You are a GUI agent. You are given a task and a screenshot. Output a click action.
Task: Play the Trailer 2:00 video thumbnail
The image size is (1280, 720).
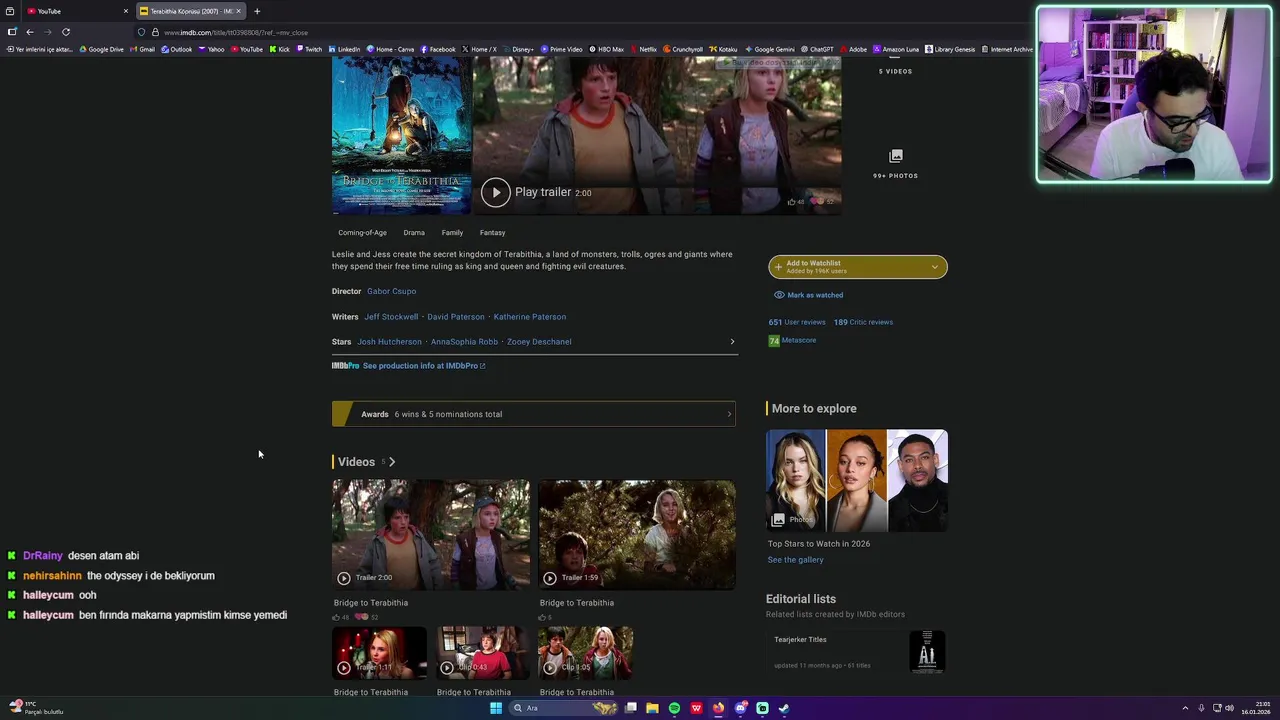click(x=431, y=534)
